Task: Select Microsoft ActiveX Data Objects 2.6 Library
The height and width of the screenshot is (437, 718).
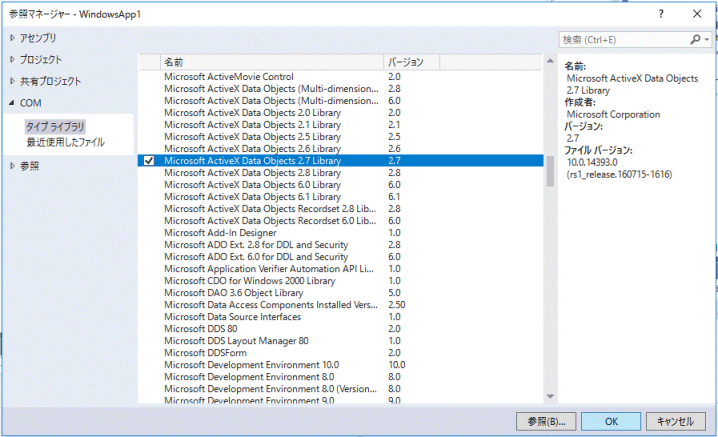Action: 340,149
